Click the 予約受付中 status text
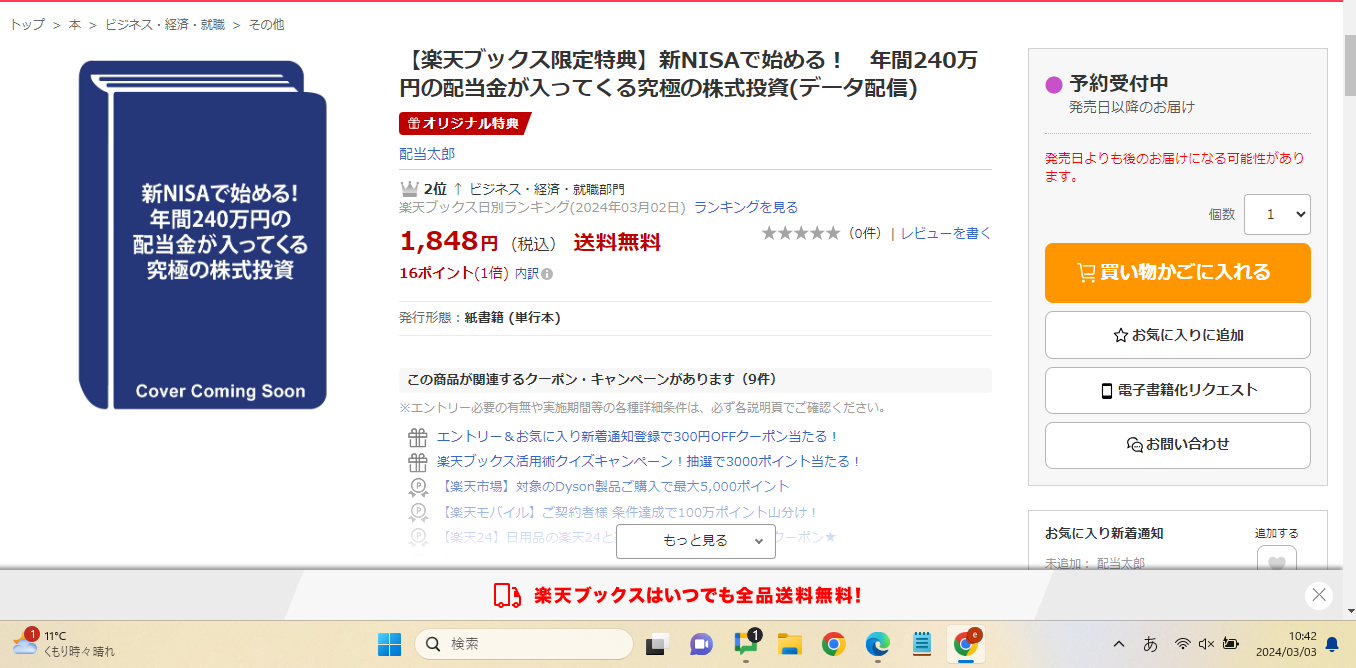 point(1118,83)
